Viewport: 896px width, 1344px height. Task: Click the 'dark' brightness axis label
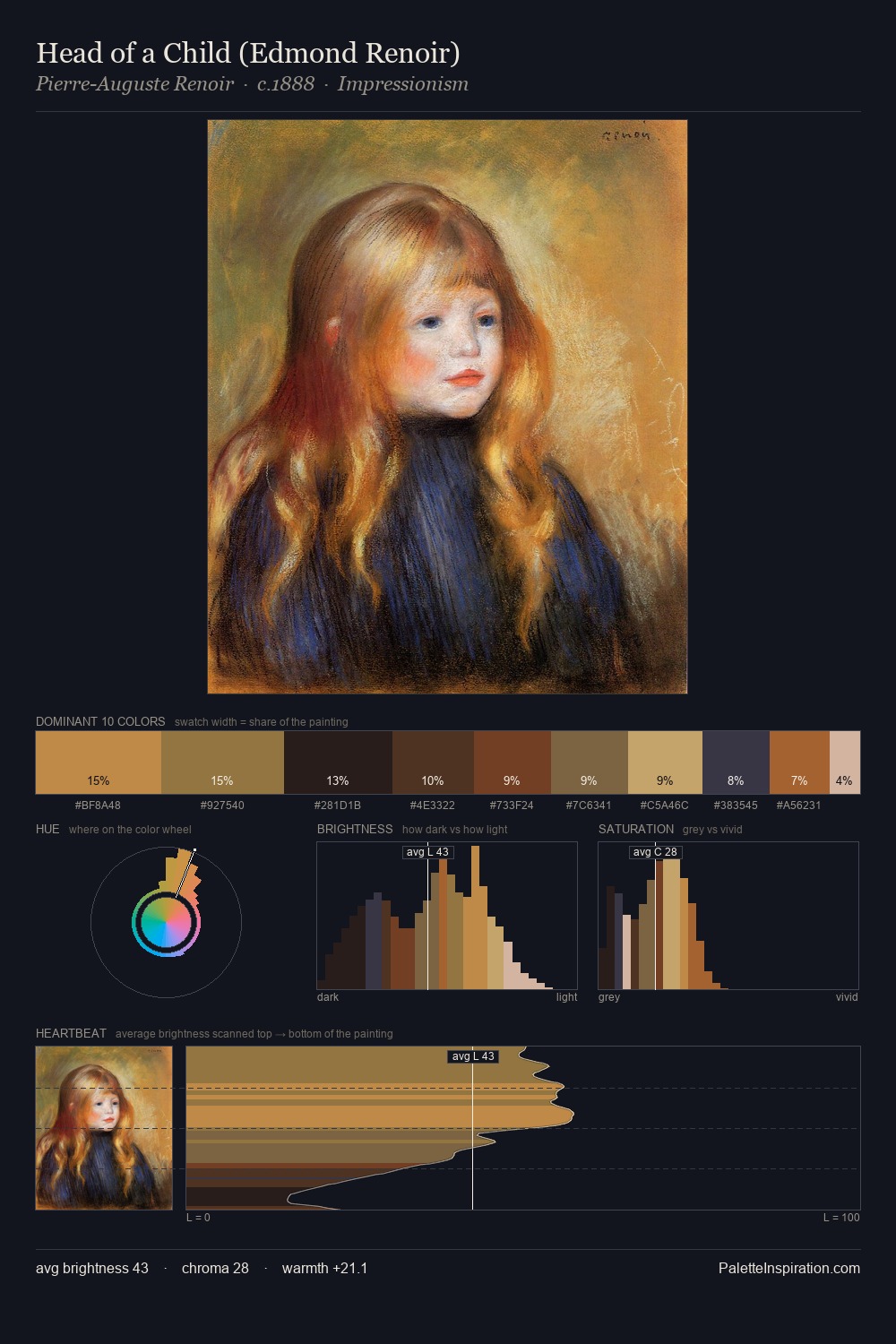tap(328, 997)
